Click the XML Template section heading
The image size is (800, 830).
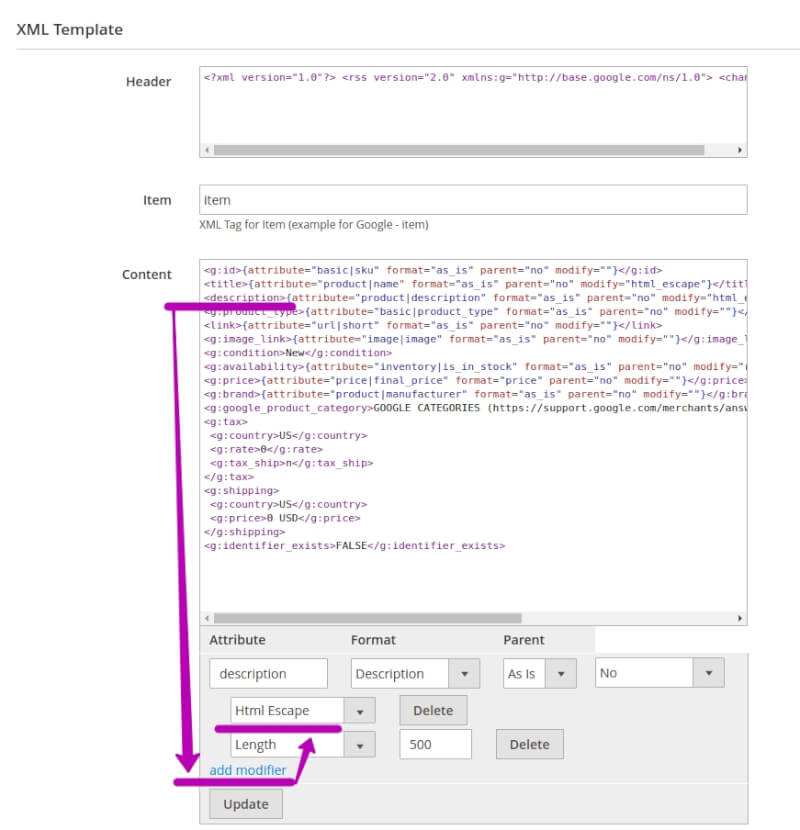[x=69, y=29]
